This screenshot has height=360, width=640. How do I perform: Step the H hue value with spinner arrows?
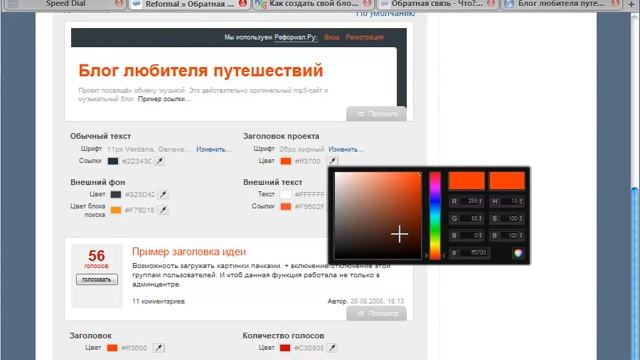click(x=521, y=201)
